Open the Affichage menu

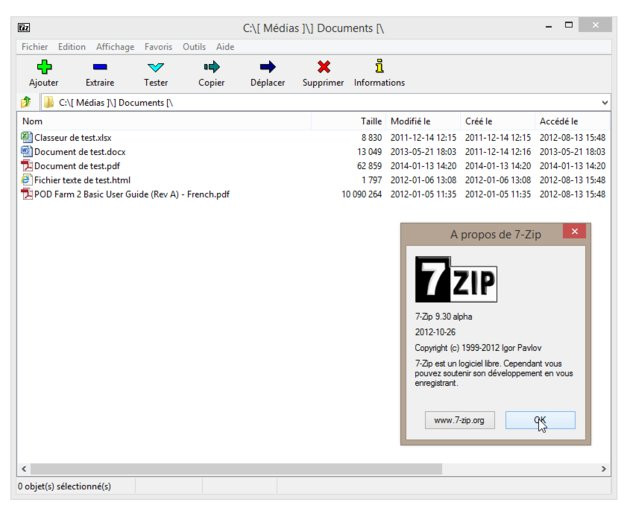click(115, 47)
